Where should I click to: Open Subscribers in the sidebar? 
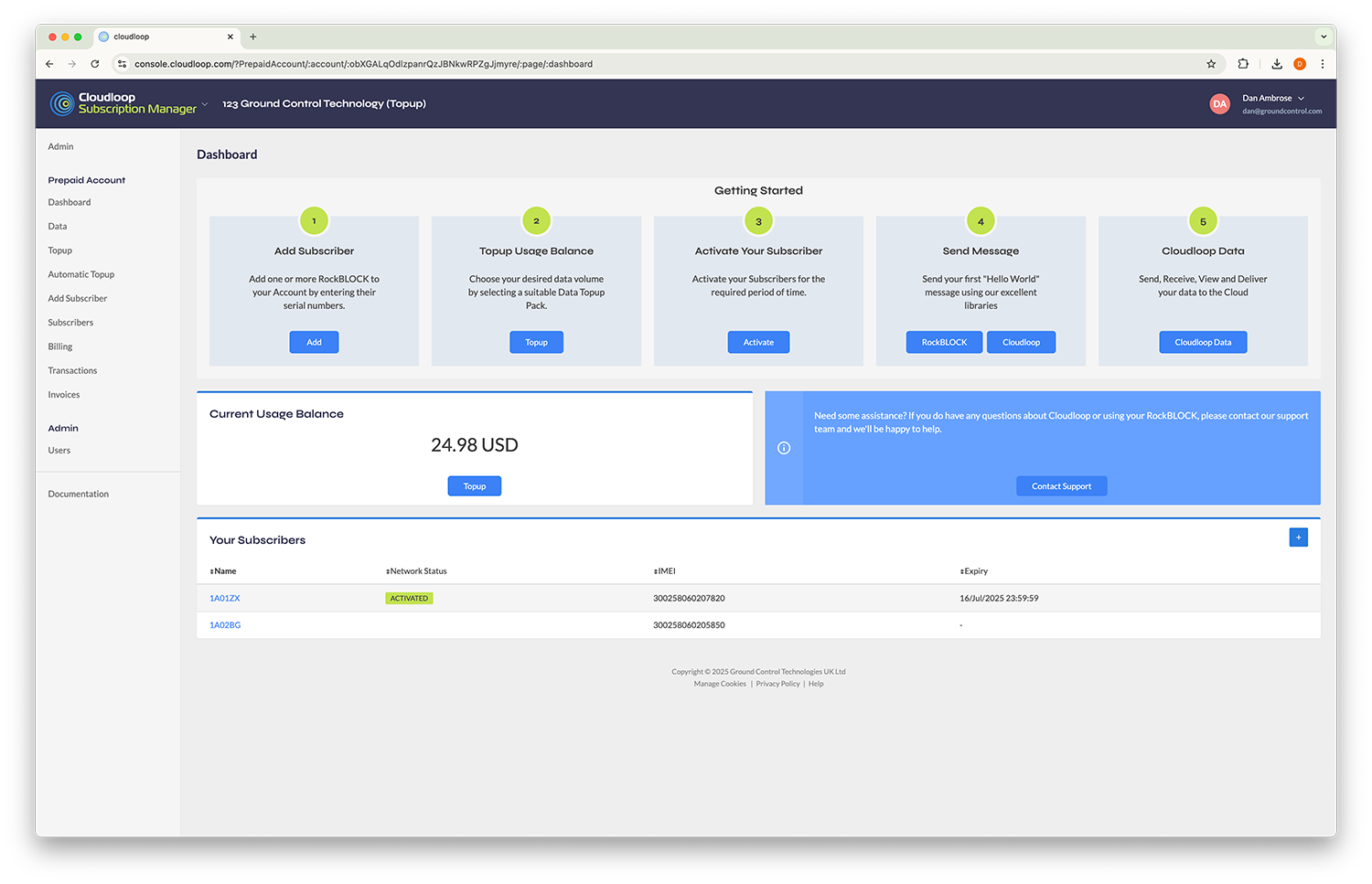[70, 323]
